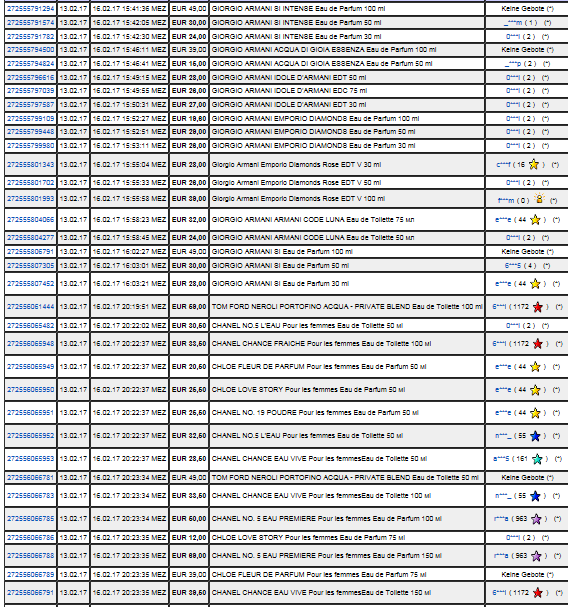The height and width of the screenshot is (607, 568).
Task: Click 'Keine Gebote' in CHLOE FLEUR 75 row
Action: click(523, 574)
